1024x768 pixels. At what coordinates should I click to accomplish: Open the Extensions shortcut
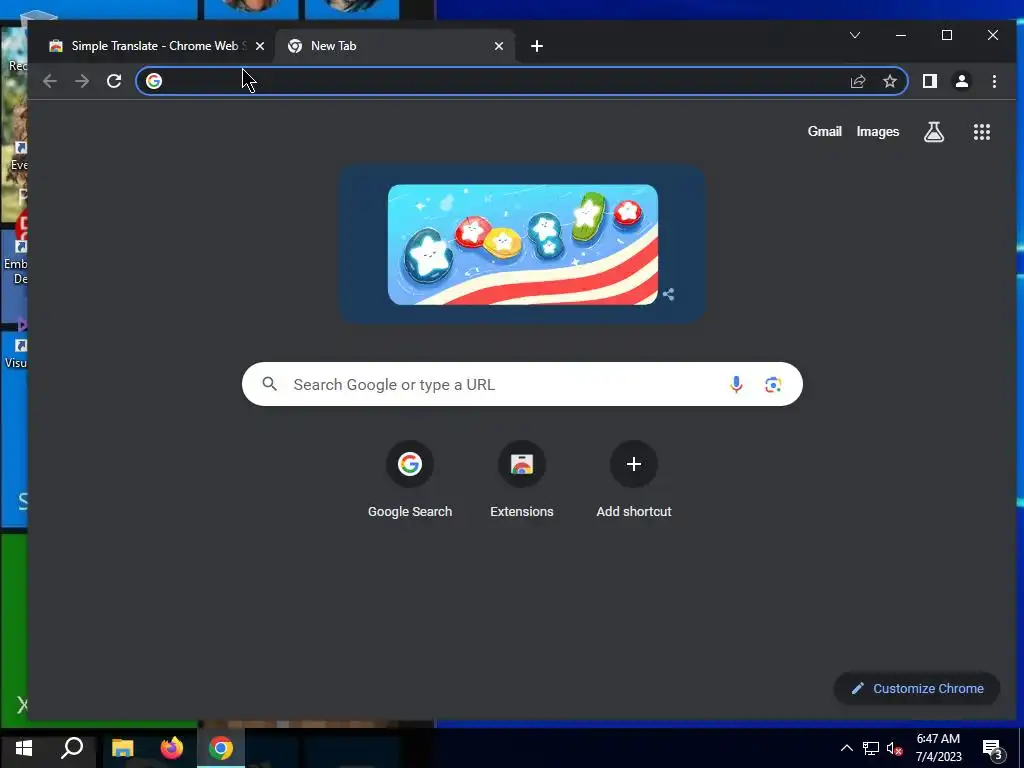tap(522, 481)
